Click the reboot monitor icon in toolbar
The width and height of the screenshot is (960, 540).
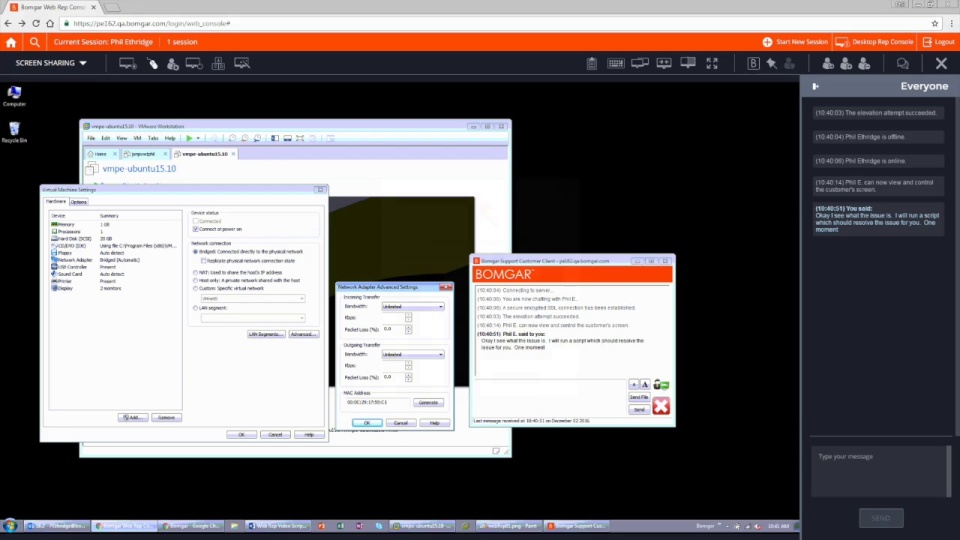coord(194,64)
